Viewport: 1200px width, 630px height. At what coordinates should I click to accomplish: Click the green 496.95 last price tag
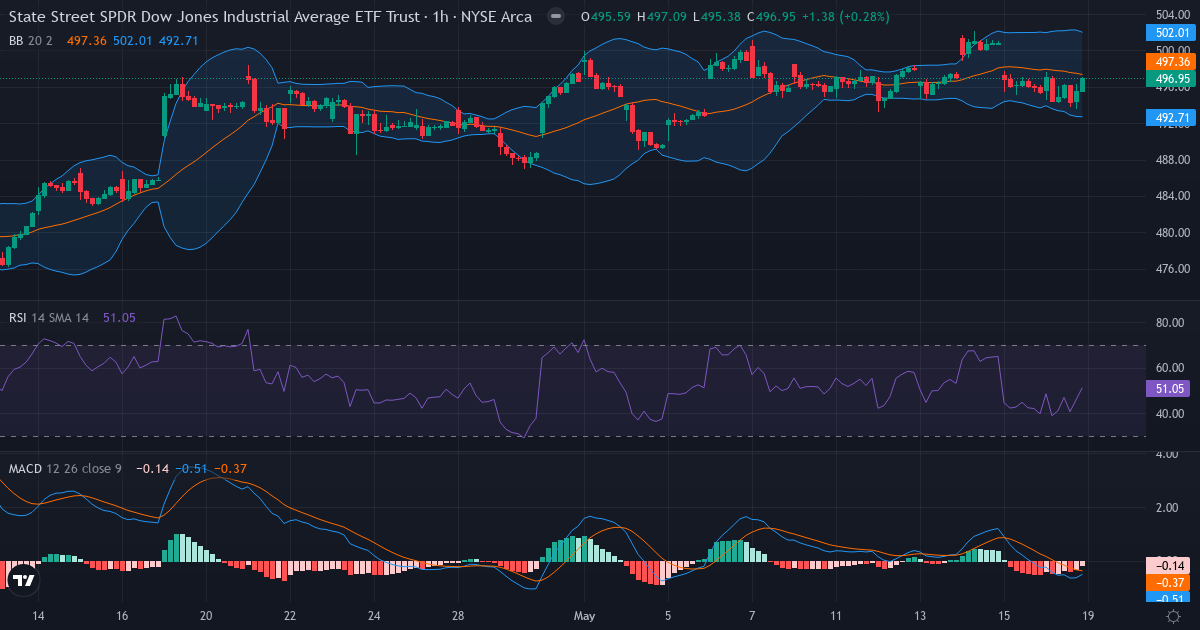point(1171,78)
